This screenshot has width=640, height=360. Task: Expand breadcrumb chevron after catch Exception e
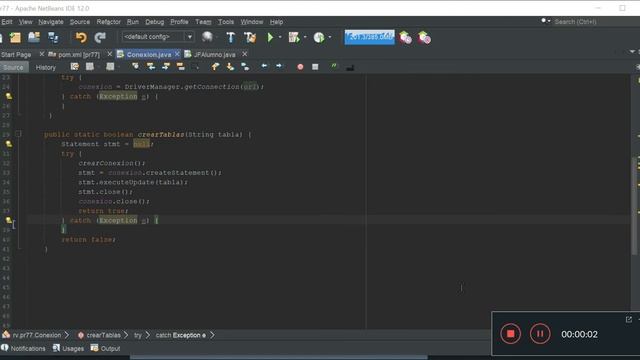(213, 335)
